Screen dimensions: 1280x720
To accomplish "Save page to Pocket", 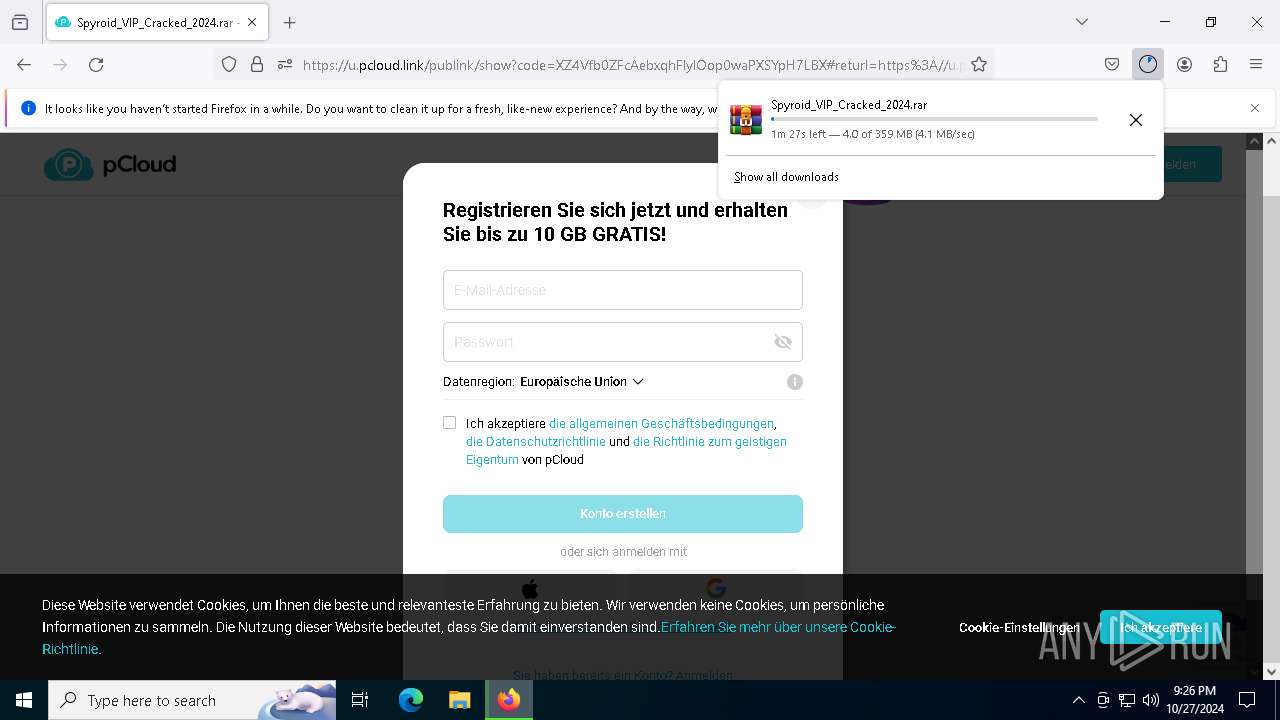I will pyautogui.click(x=1112, y=64).
